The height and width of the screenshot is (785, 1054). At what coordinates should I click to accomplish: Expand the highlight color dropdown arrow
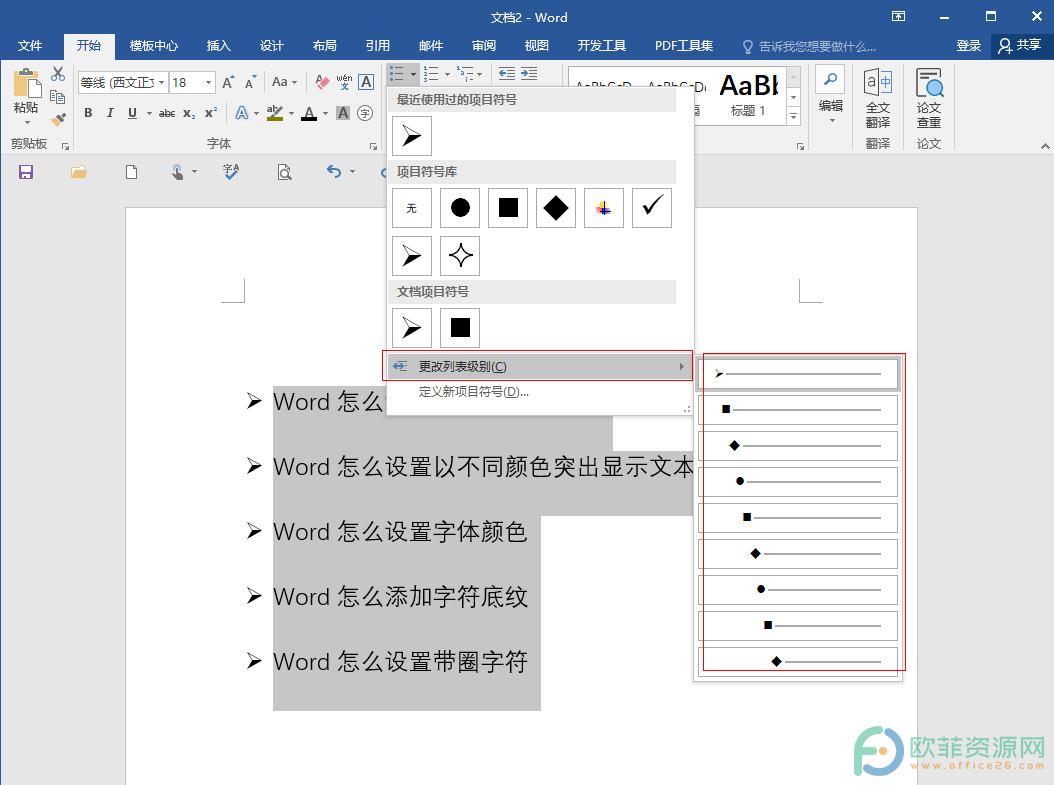pos(291,114)
